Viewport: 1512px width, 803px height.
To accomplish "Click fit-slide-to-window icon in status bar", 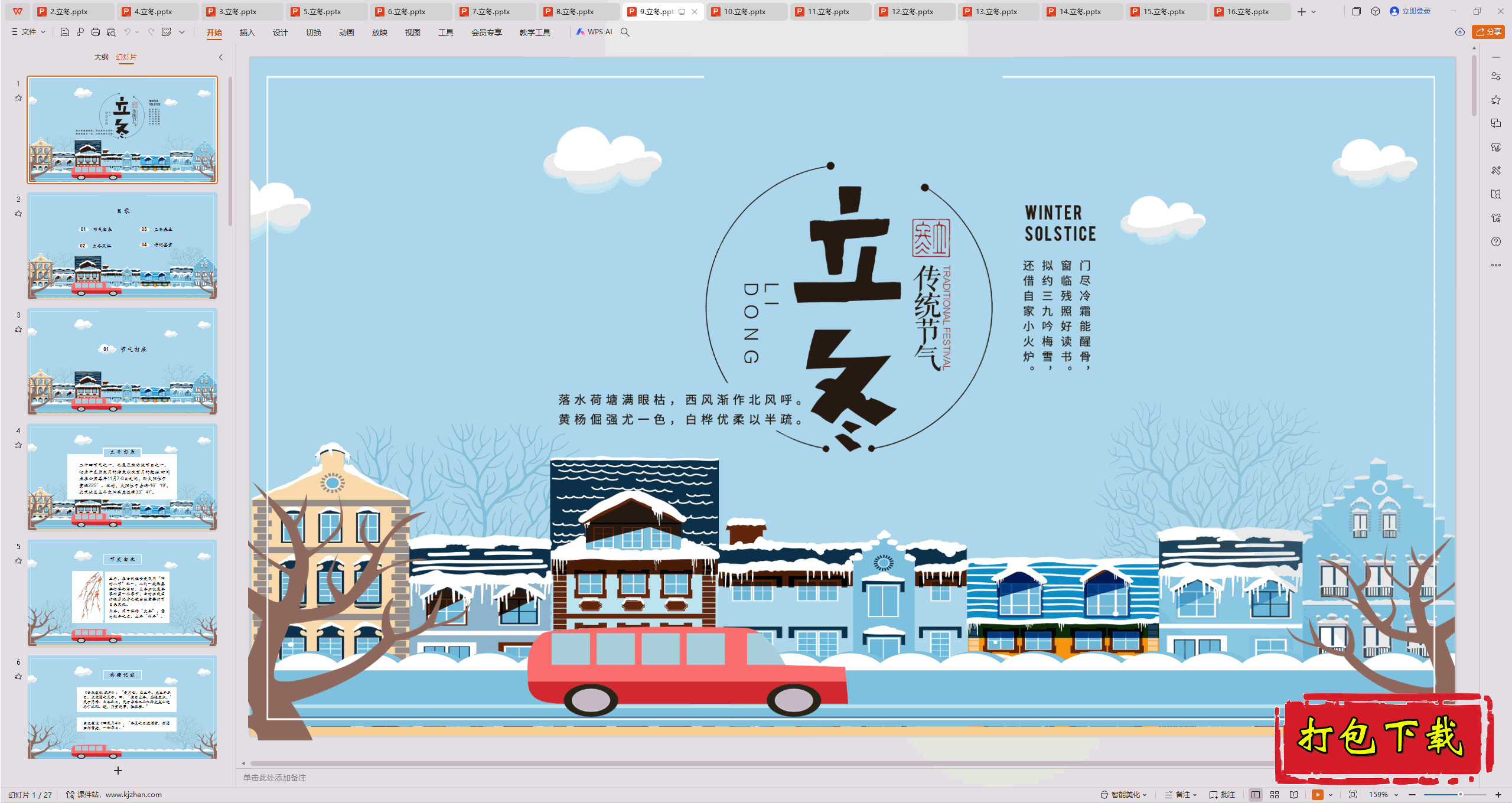I will click(x=1353, y=795).
